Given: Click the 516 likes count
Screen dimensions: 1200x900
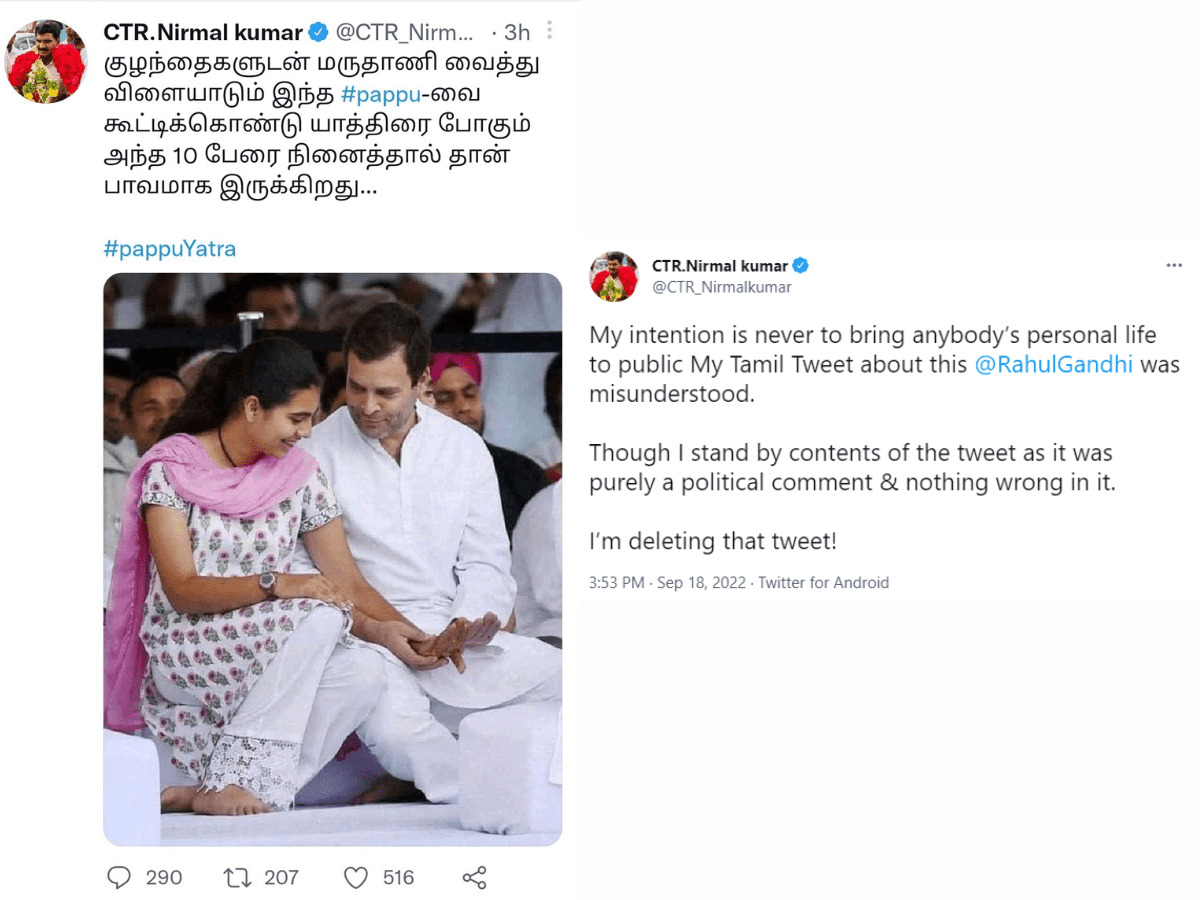Looking at the screenshot, I should [x=398, y=877].
